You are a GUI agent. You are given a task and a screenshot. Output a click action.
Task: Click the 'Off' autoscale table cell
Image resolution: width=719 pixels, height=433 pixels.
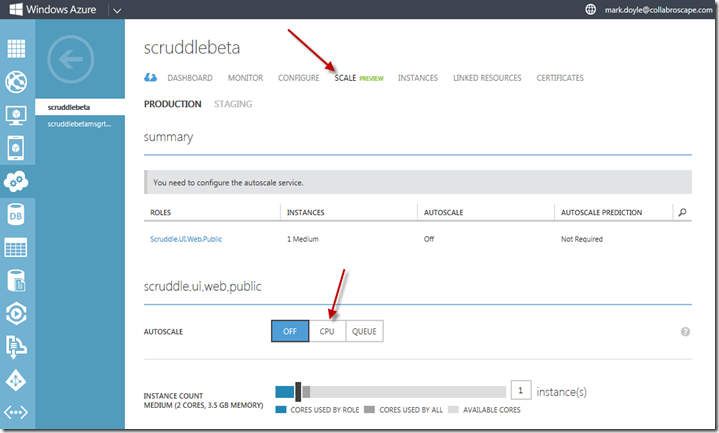point(429,239)
